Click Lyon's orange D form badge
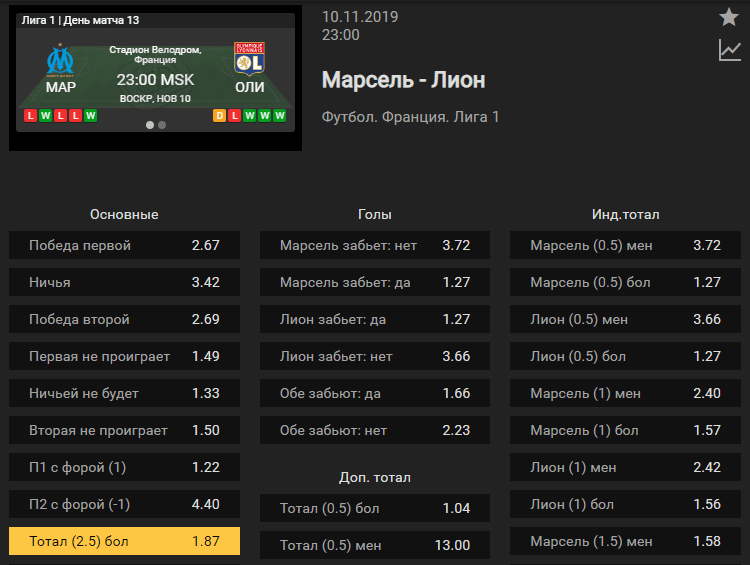Image resolution: width=750 pixels, height=565 pixels. point(219,115)
